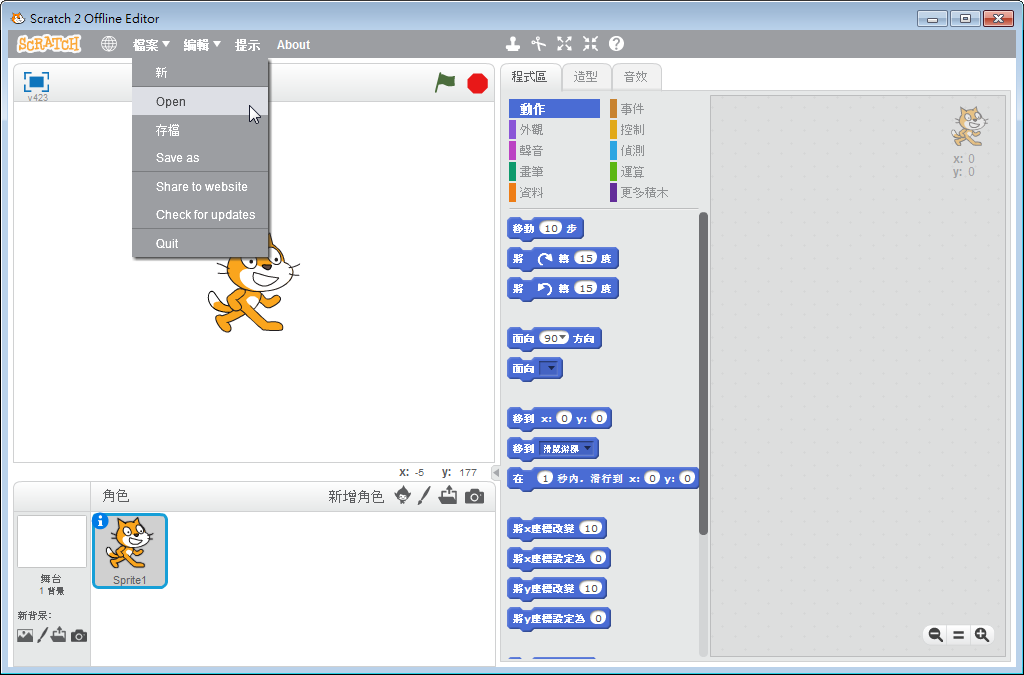Viewport: 1024px width, 675px height.
Task: Expand the 编辑 menu
Action: click(201, 45)
